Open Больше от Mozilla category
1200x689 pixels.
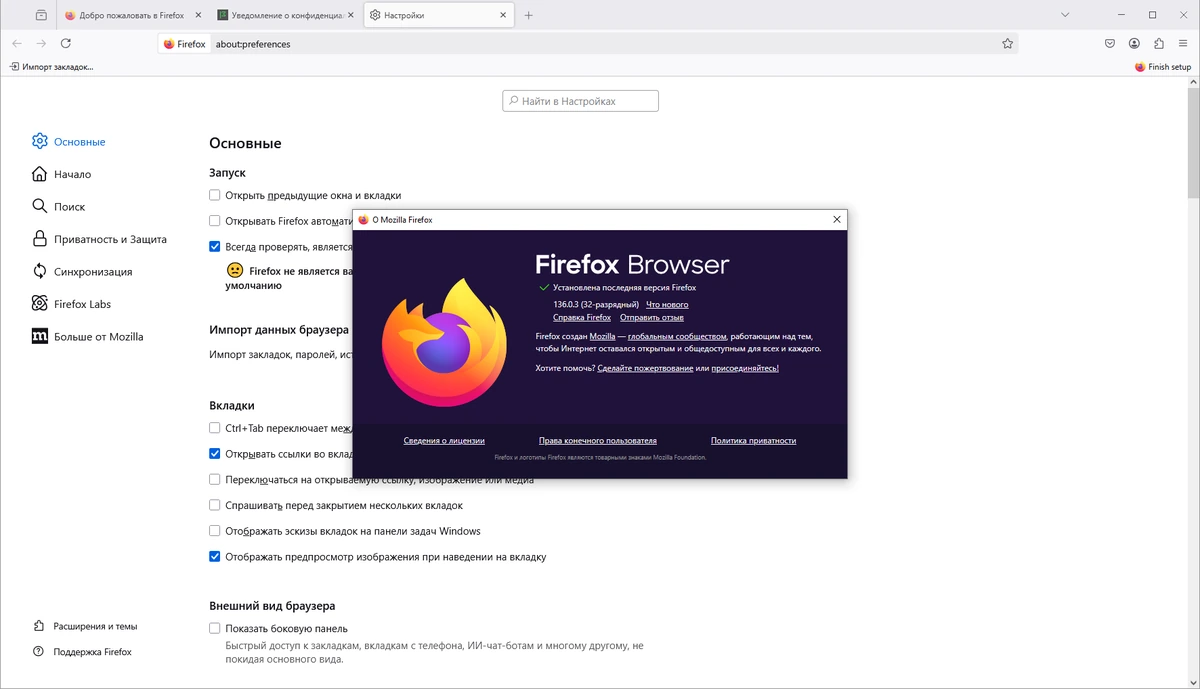coord(88,337)
